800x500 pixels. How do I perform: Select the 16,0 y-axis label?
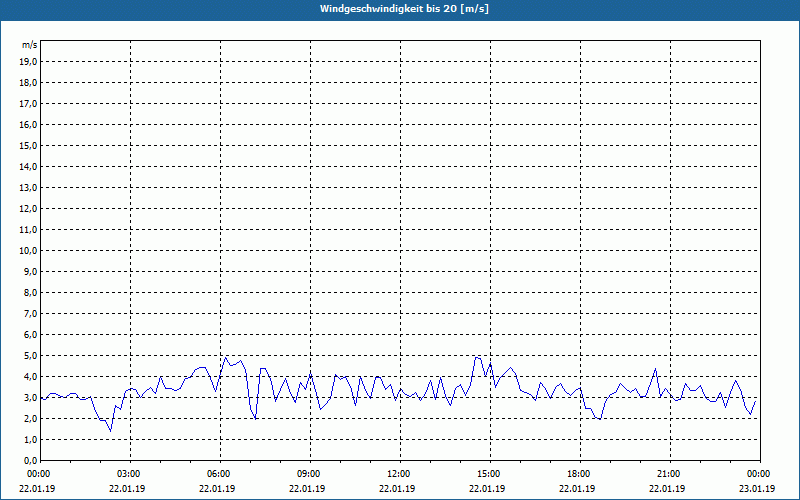click(x=28, y=124)
